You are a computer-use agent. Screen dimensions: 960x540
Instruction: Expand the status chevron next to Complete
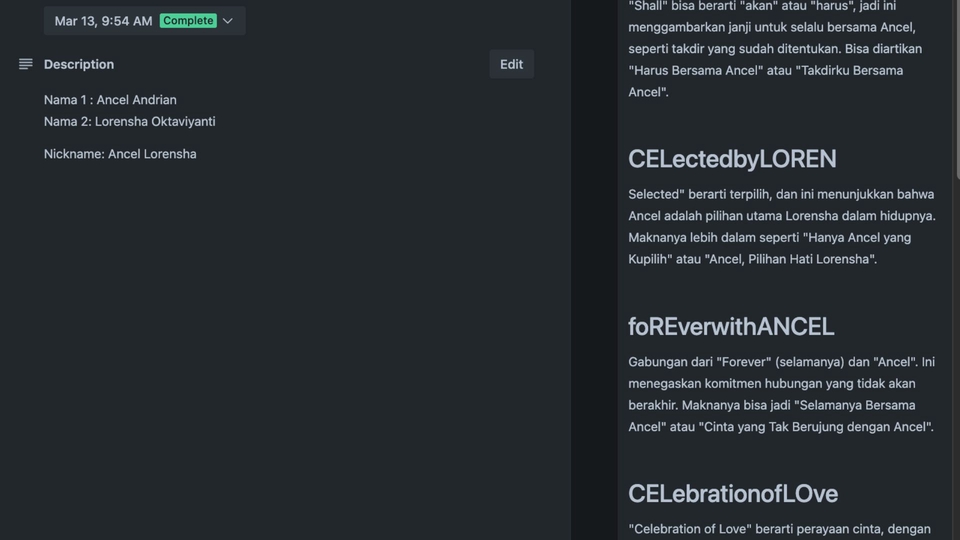228,21
